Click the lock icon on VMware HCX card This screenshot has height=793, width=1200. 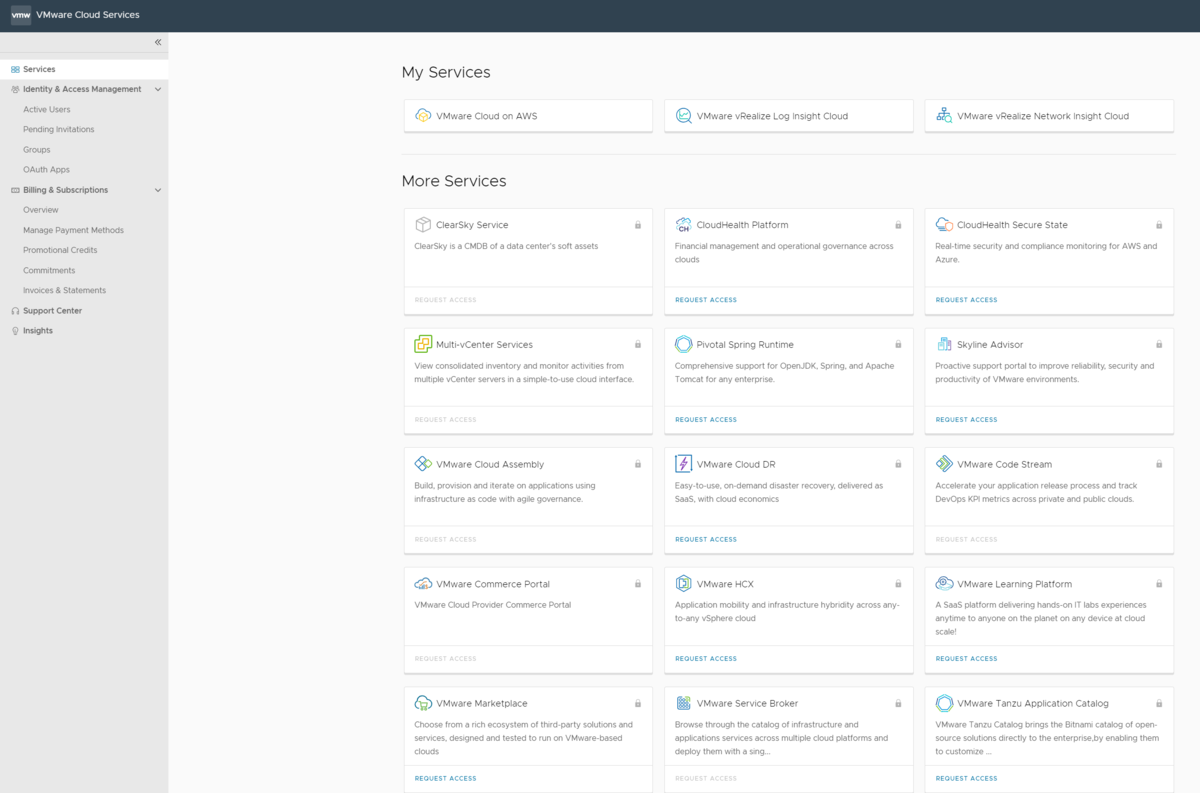pos(898,584)
